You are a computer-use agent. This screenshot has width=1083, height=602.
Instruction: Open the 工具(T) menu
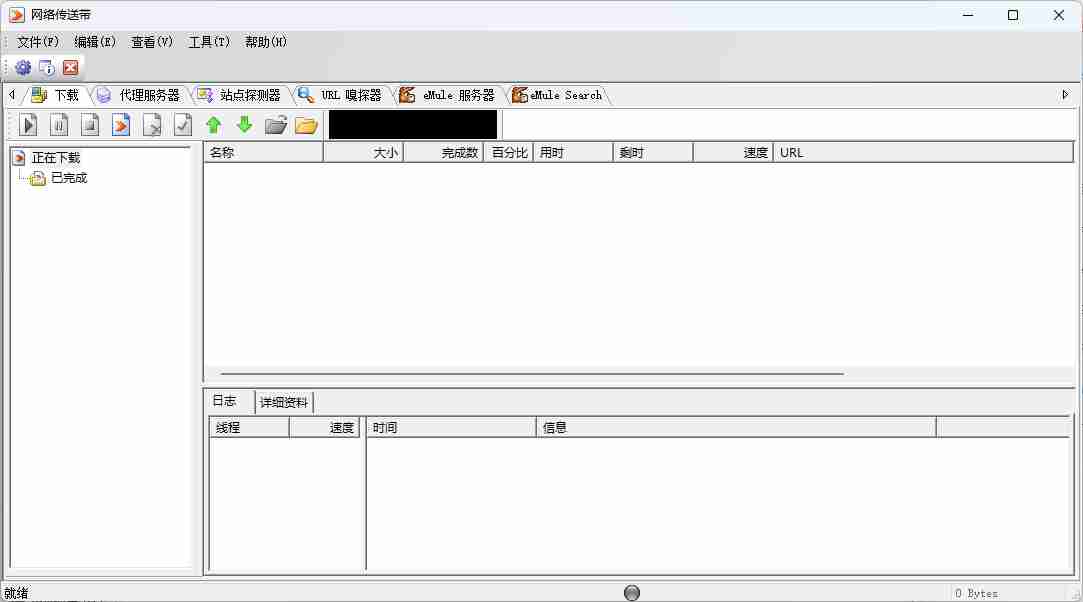[x=209, y=42]
